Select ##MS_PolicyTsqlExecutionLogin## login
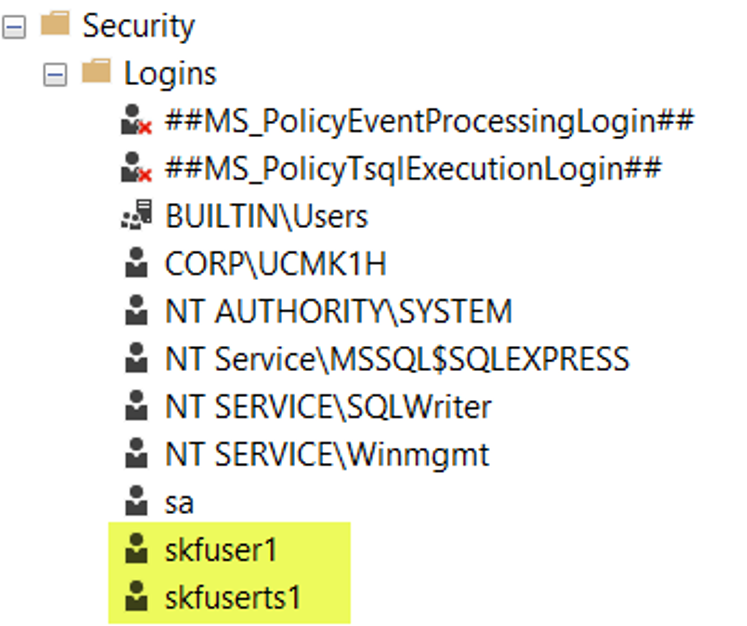 click(412, 169)
